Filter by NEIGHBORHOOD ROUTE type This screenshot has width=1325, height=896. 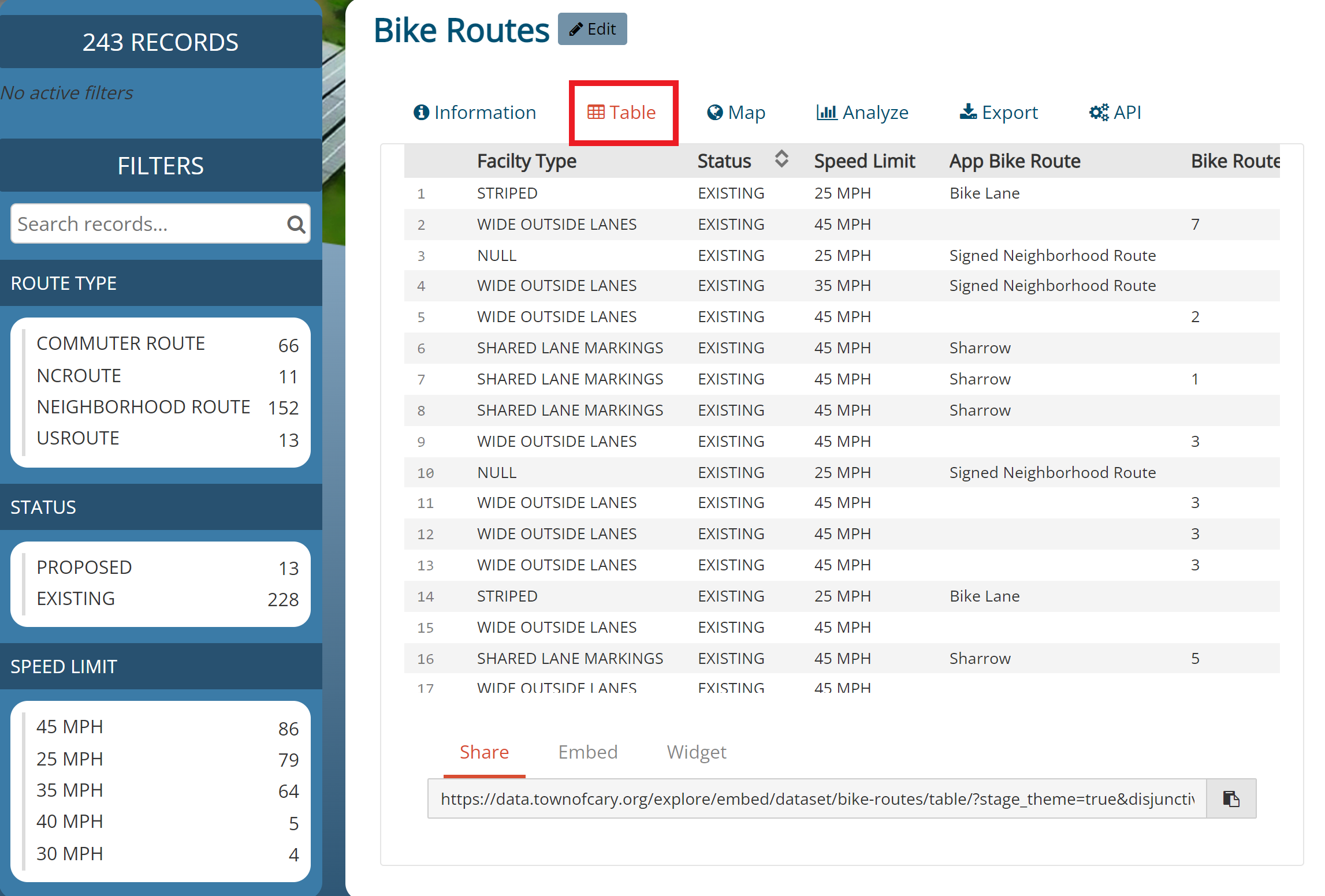pos(143,407)
